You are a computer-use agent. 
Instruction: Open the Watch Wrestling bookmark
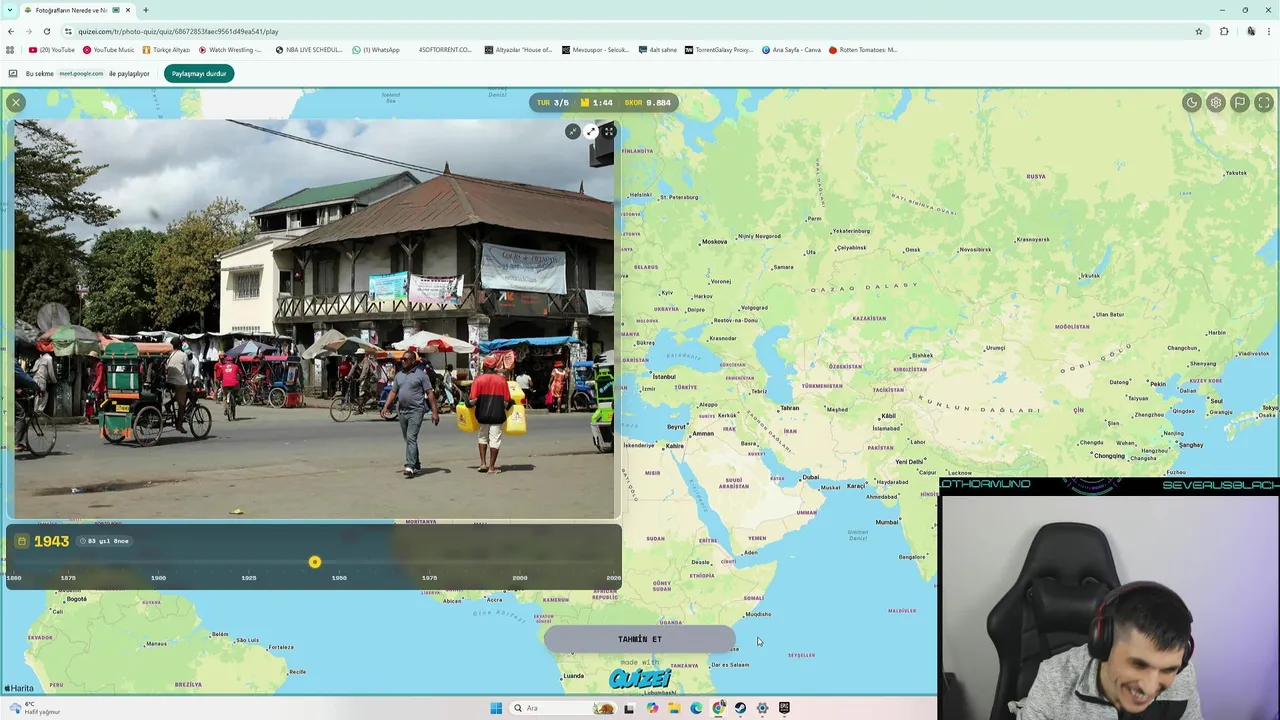point(230,49)
